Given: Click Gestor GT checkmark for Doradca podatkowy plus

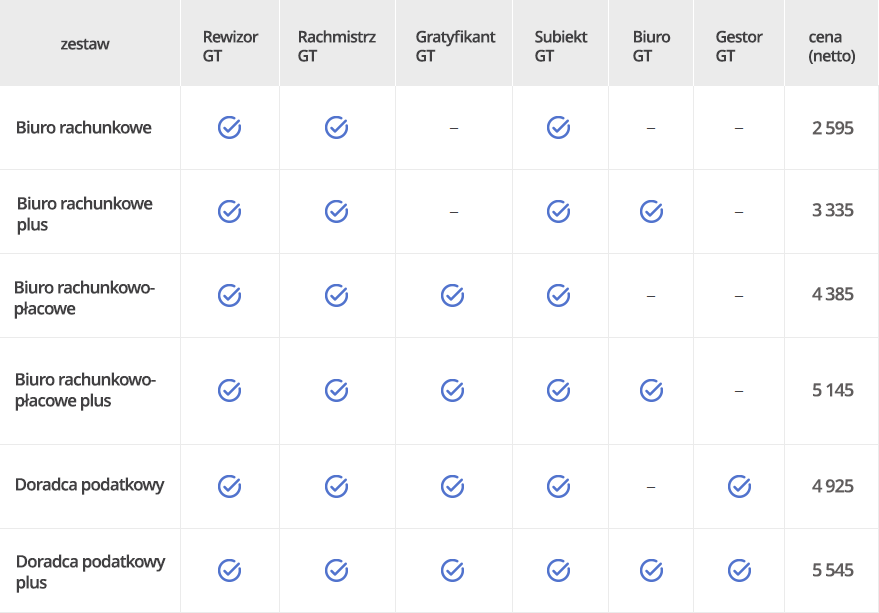Looking at the screenshot, I should coord(739,570).
